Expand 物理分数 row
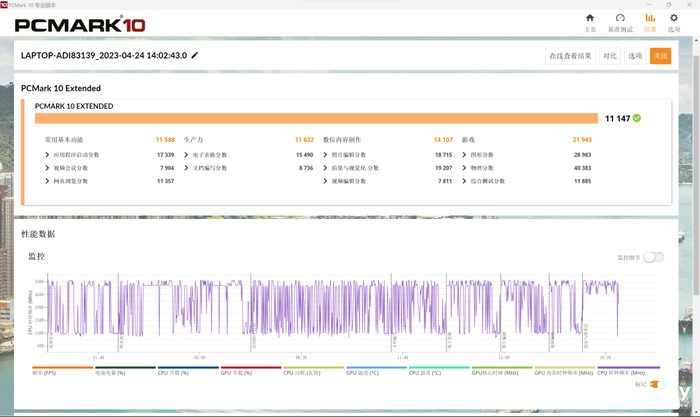 464,168
